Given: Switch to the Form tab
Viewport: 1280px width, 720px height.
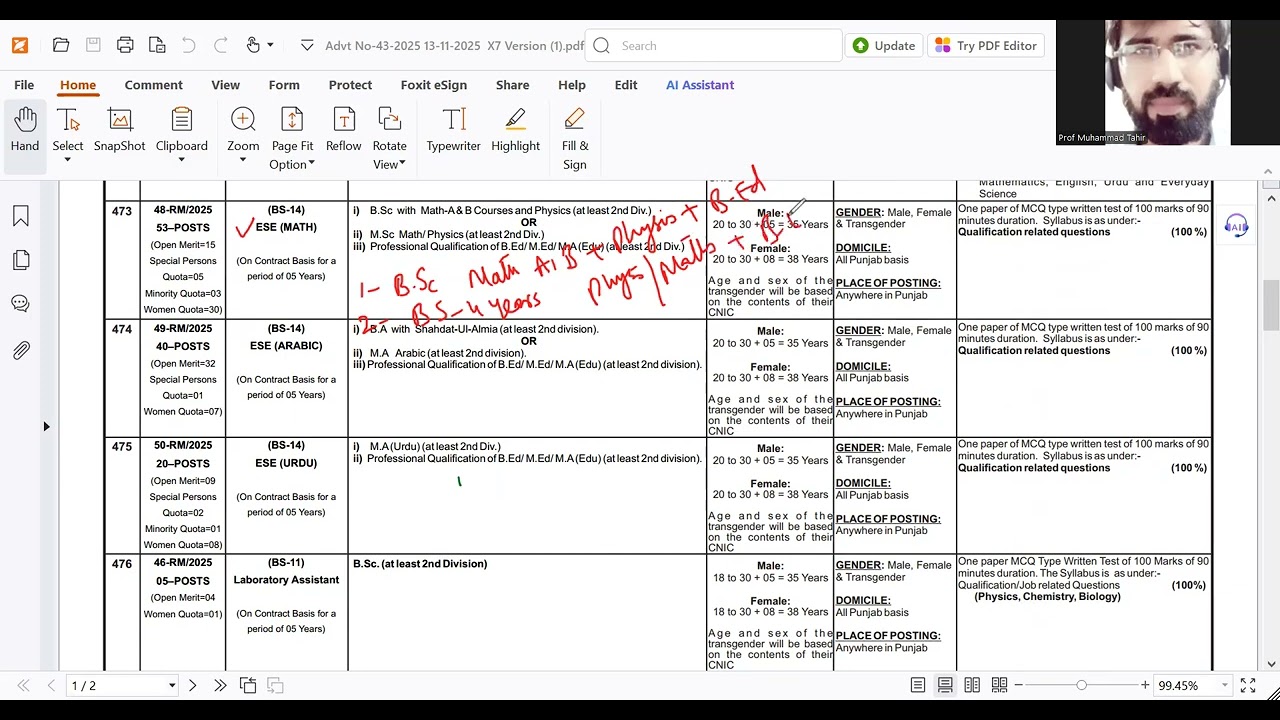Looking at the screenshot, I should (x=284, y=85).
